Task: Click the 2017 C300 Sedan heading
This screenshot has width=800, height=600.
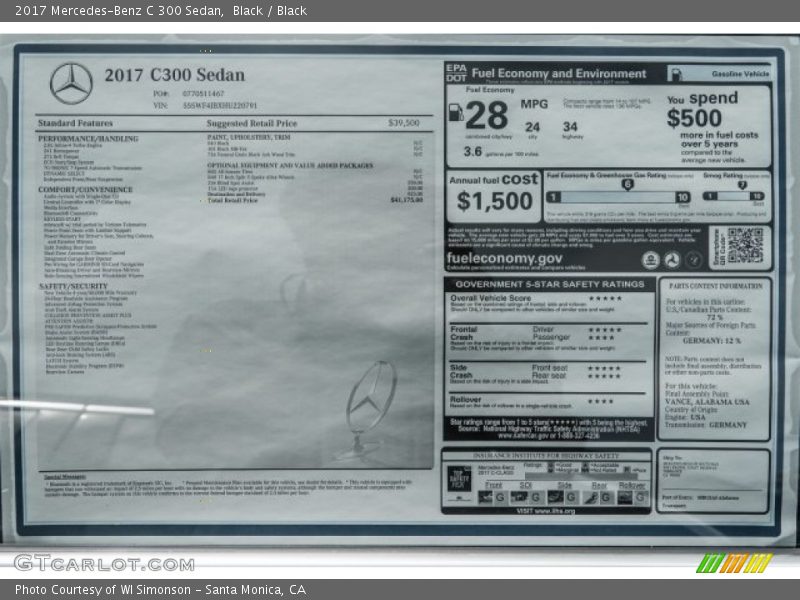Action: click(174, 75)
